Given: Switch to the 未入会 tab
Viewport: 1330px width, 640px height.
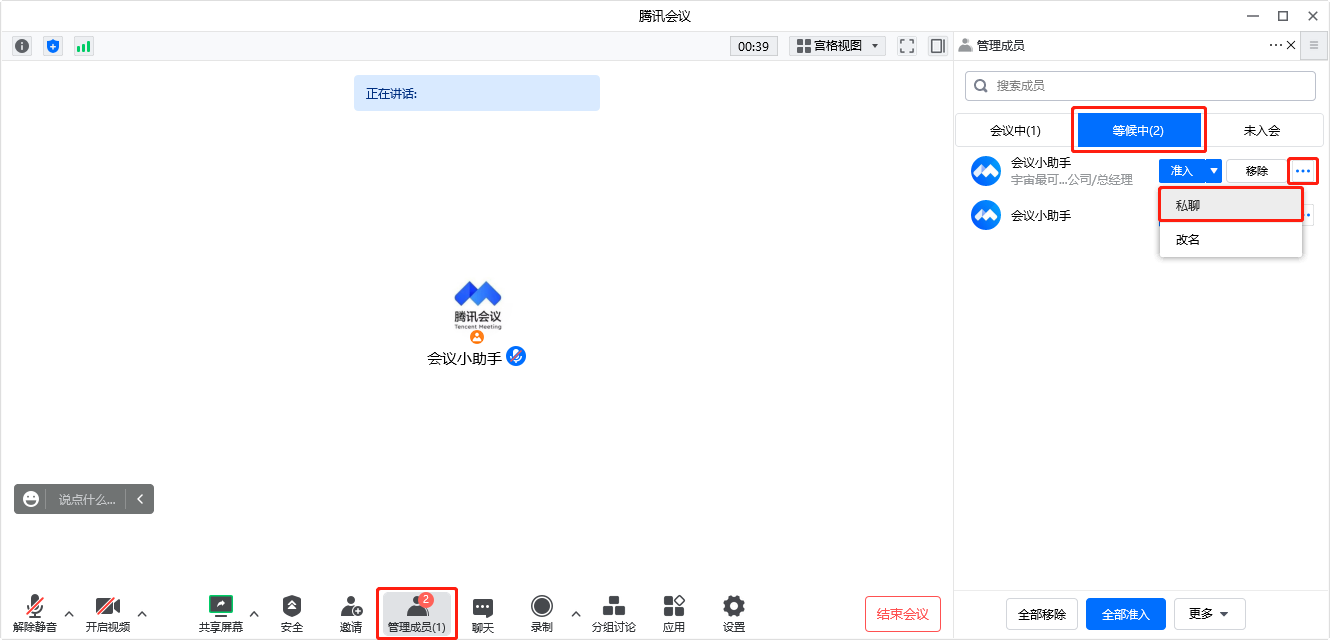Looking at the screenshot, I should tap(1262, 130).
